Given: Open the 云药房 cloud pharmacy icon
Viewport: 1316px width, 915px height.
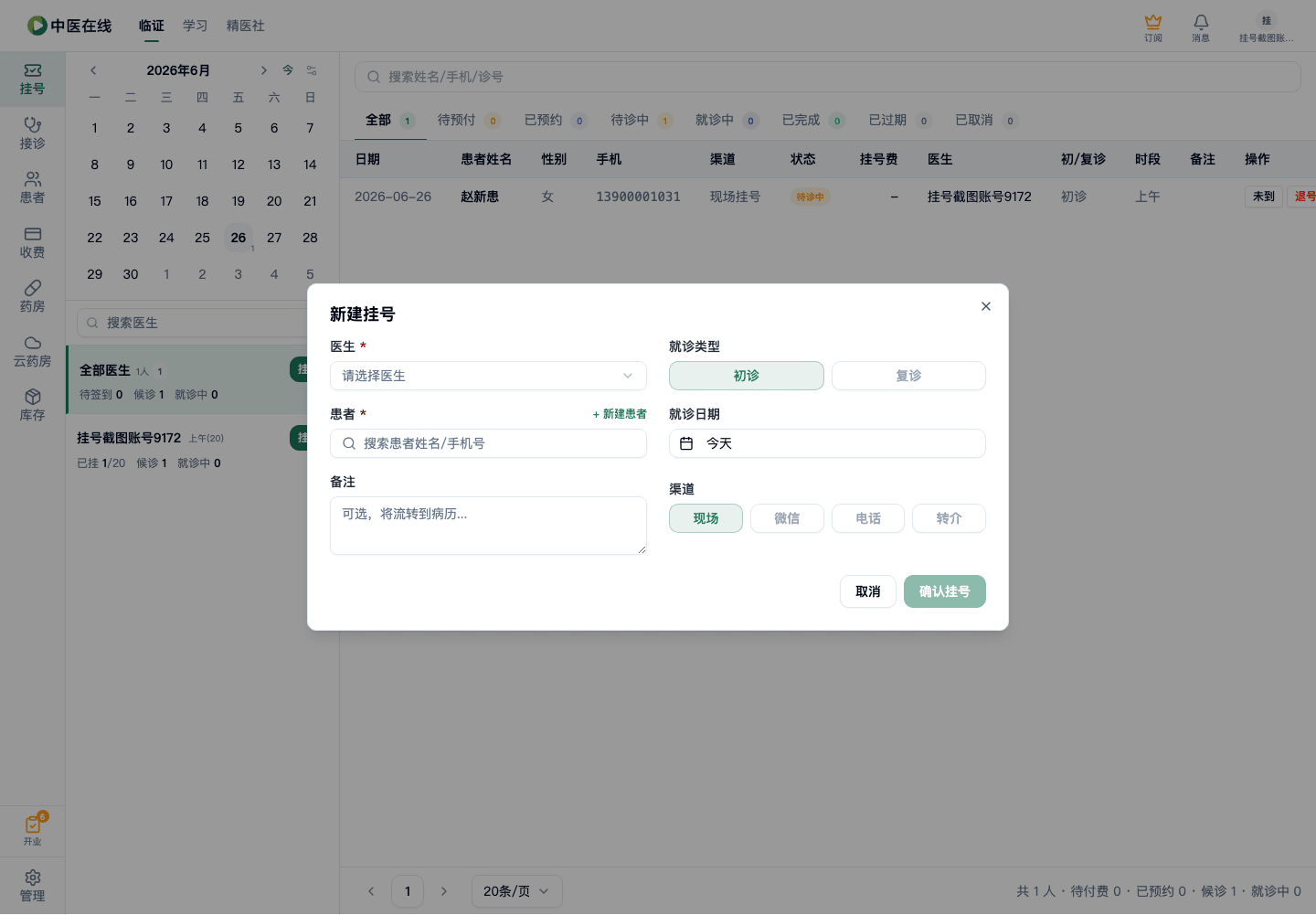Looking at the screenshot, I should tap(32, 351).
